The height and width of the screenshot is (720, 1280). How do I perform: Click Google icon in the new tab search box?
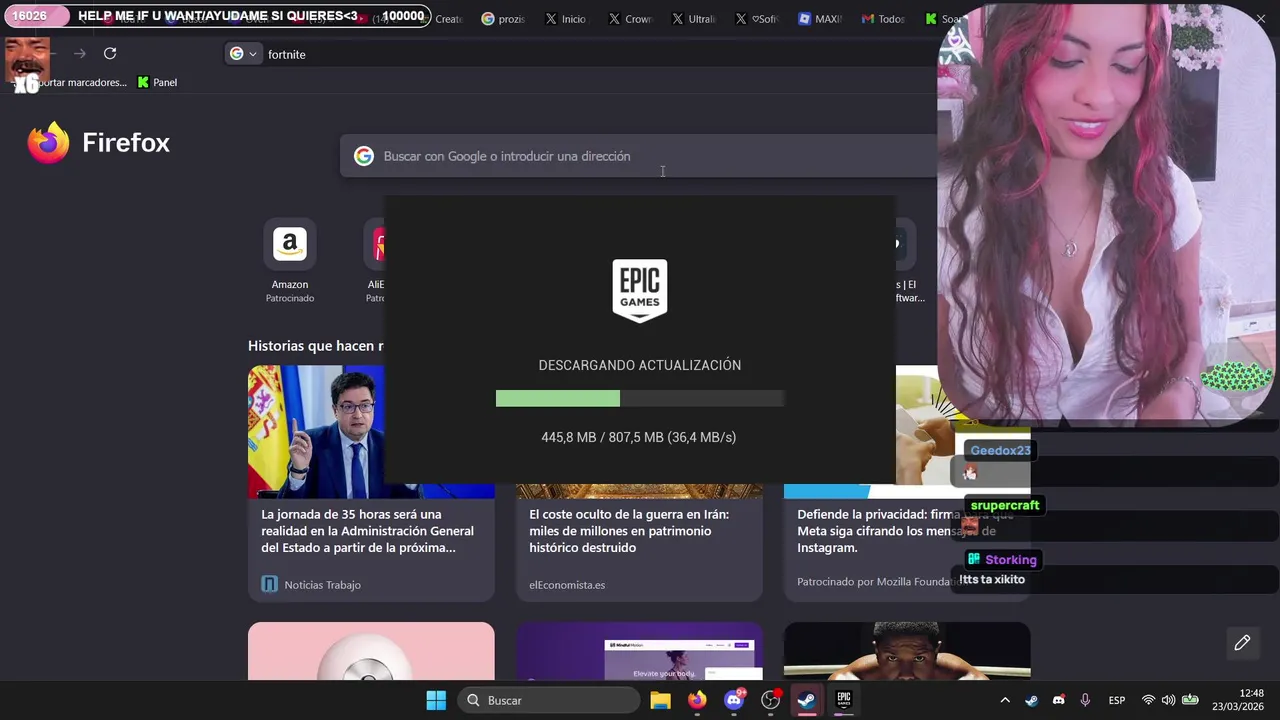pyautogui.click(x=364, y=156)
